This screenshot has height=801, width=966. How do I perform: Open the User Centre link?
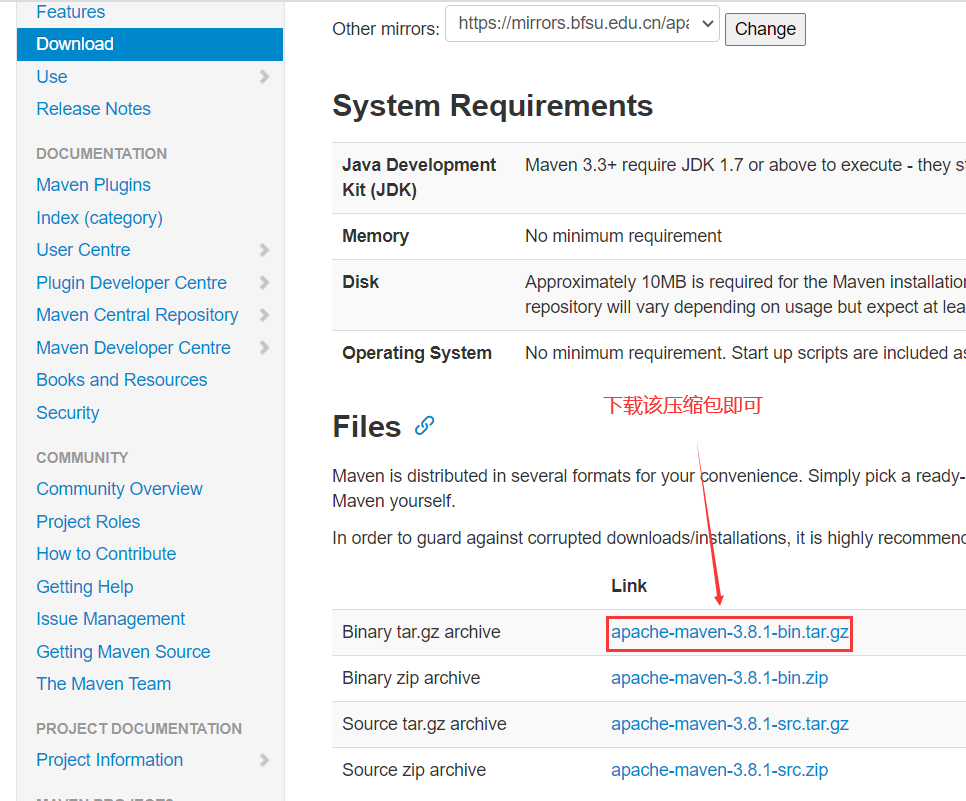pos(83,250)
